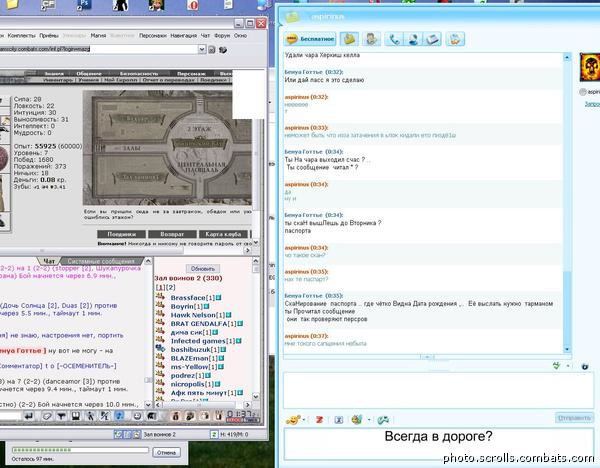This screenshot has width=600, height=468.
Task: Select player Infected games in the list
Action: click(198, 341)
